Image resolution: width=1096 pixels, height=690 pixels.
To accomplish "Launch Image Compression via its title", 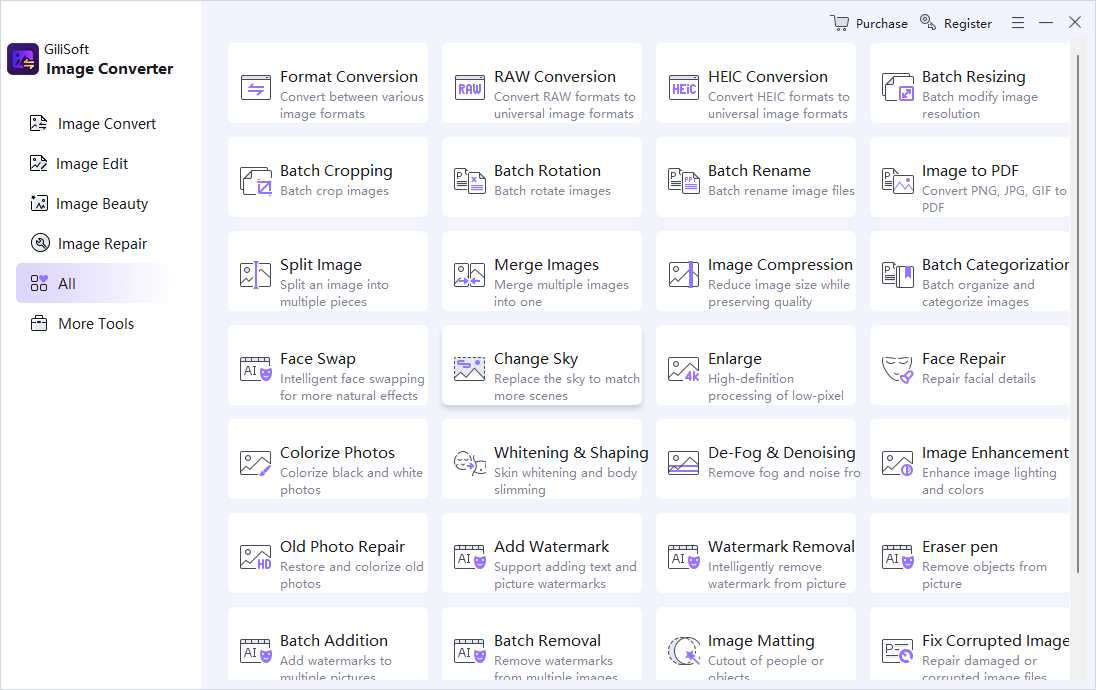I will [x=780, y=265].
